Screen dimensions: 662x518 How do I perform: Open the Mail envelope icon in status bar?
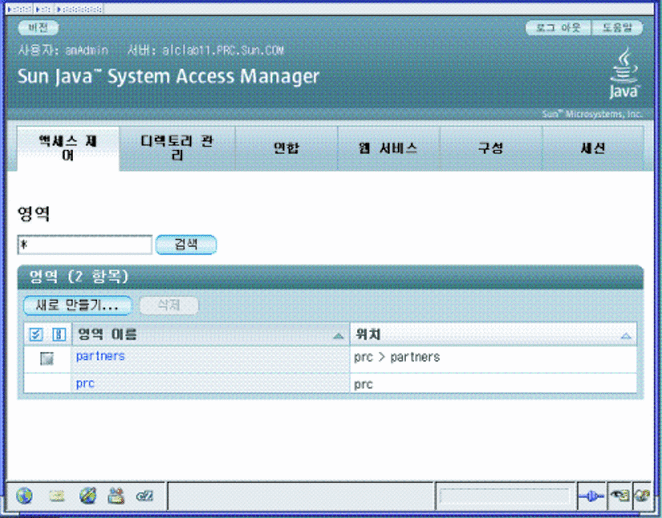click(x=57, y=496)
